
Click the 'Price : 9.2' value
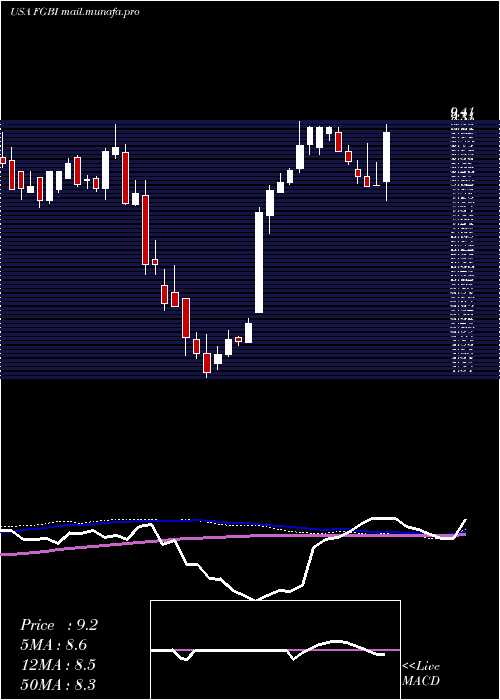point(58,625)
